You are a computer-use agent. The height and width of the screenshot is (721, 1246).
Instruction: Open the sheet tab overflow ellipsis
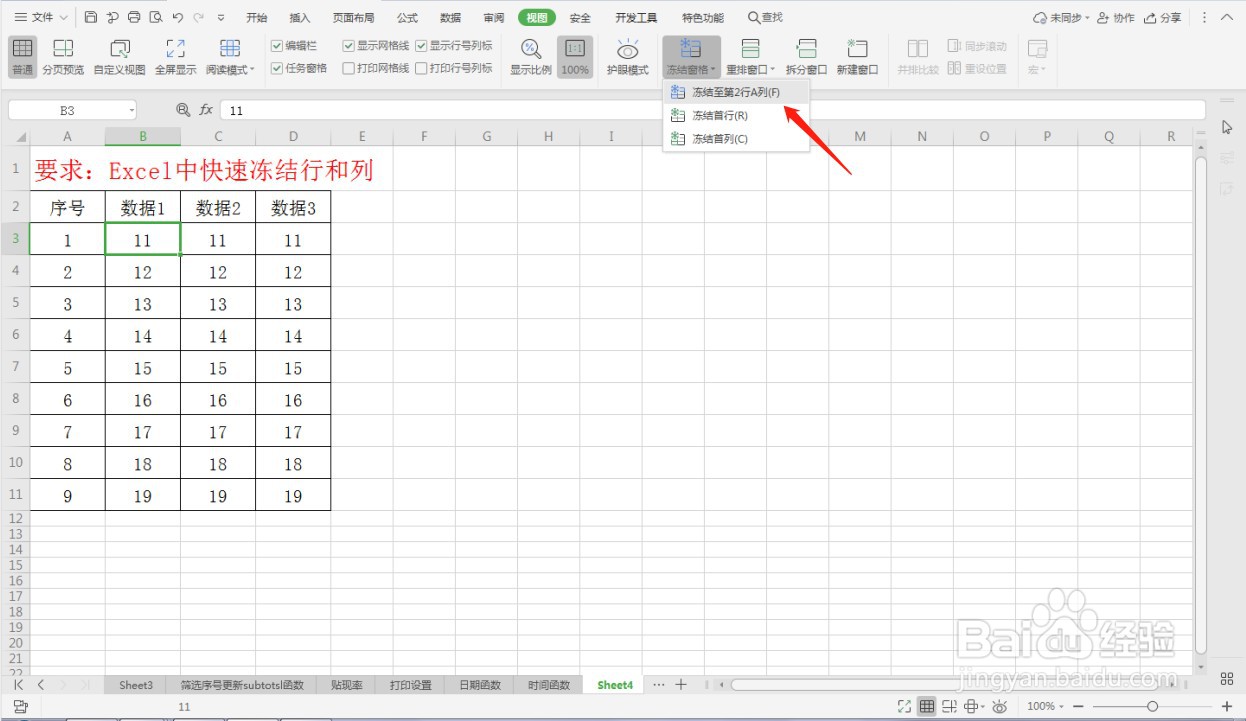coord(658,684)
